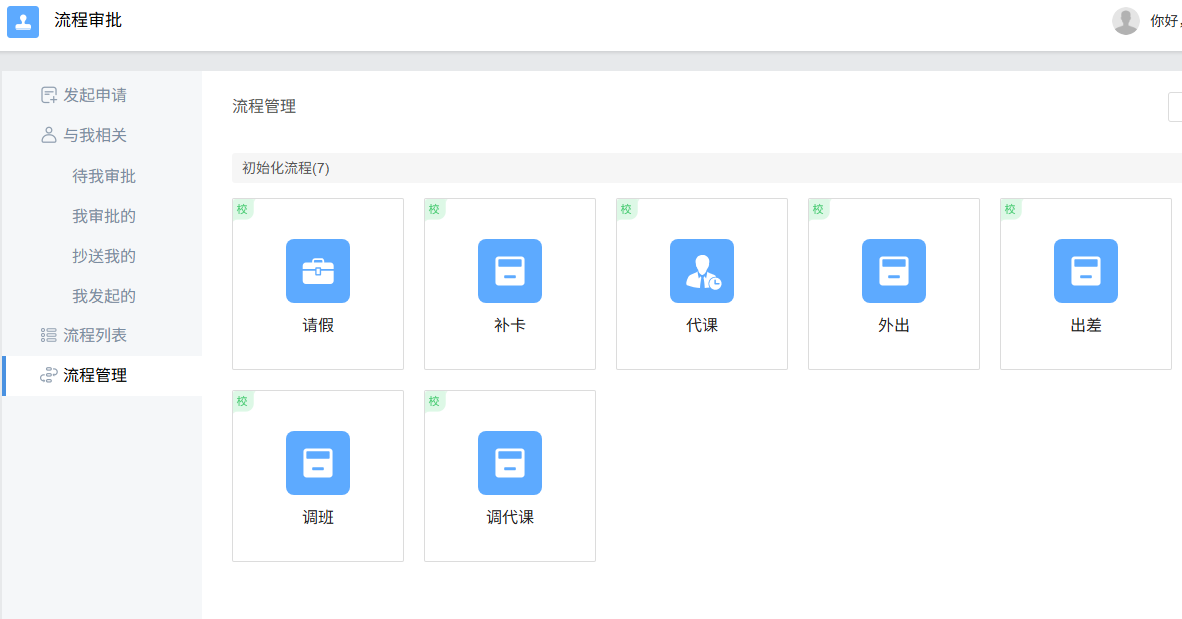Click the 请假 briefcase icon
Screen dimensions: 1182x619
click(318, 271)
